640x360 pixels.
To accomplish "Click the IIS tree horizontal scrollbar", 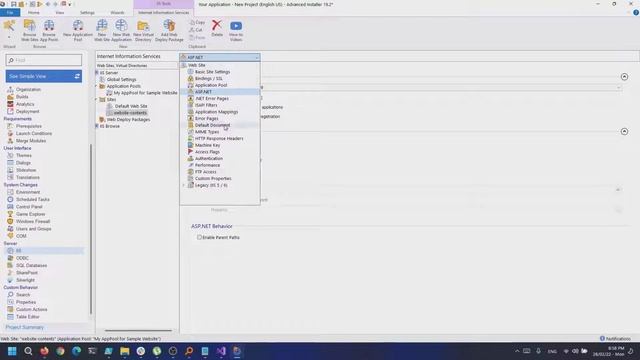I will click(138, 330).
